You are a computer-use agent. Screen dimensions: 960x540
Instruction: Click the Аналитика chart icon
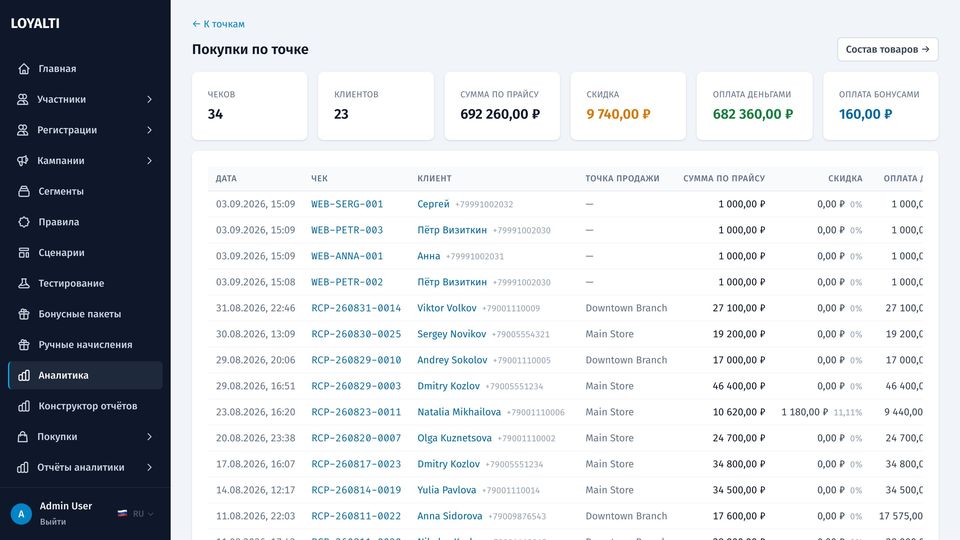24,375
